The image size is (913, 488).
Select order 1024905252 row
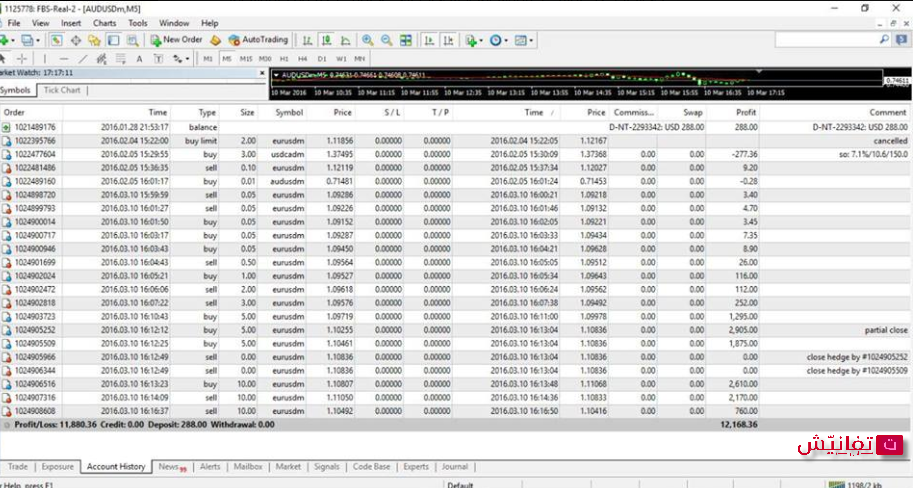(454, 330)
